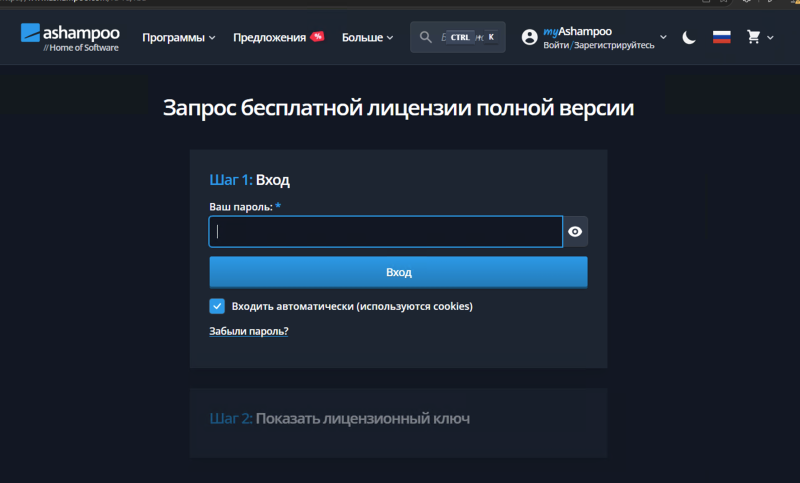Click the Шаг 1: Вход heading
800x483 pixels.
click(x=249, y=180)
